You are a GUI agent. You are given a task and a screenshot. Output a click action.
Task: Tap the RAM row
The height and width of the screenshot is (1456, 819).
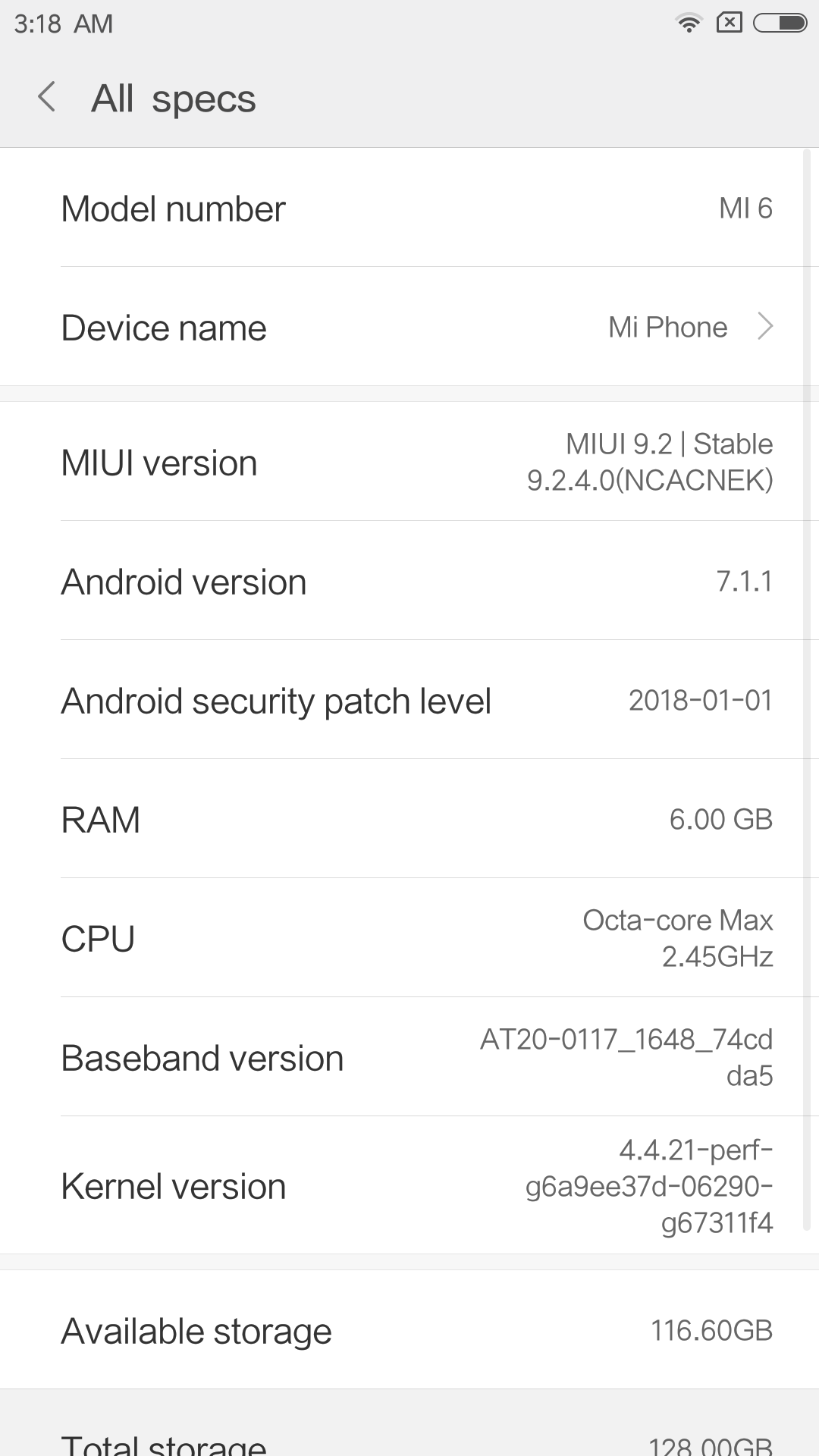[x=409, y=820]
